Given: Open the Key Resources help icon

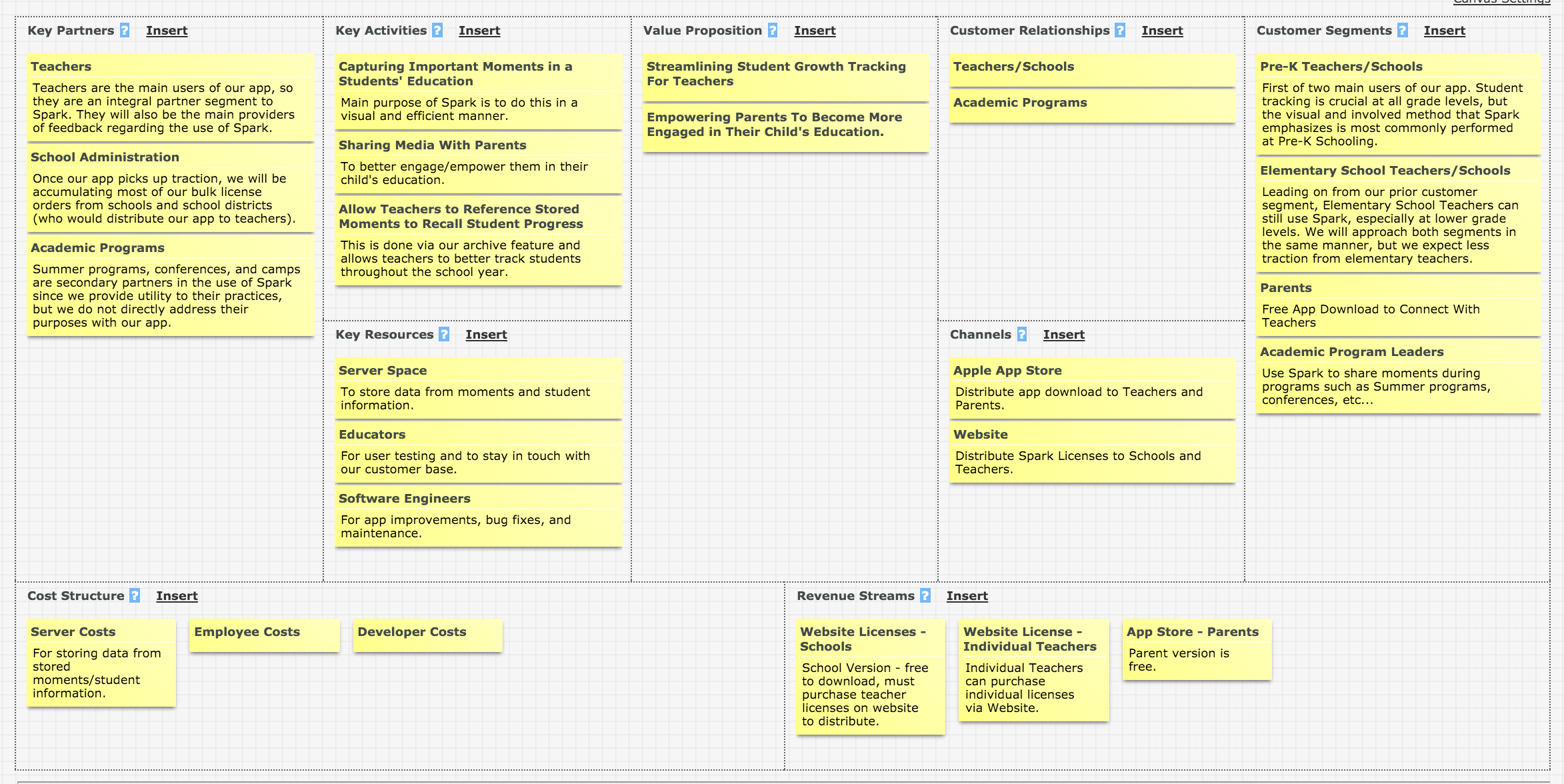Looking at the screenshot, I should click(x=444, y=335).
